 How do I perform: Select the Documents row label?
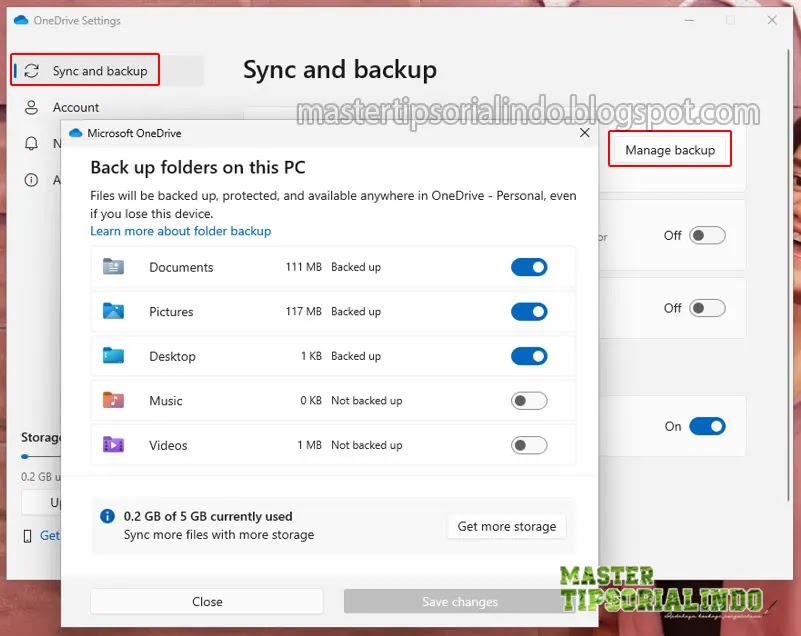pyautogui.click(x=181, y=267)
